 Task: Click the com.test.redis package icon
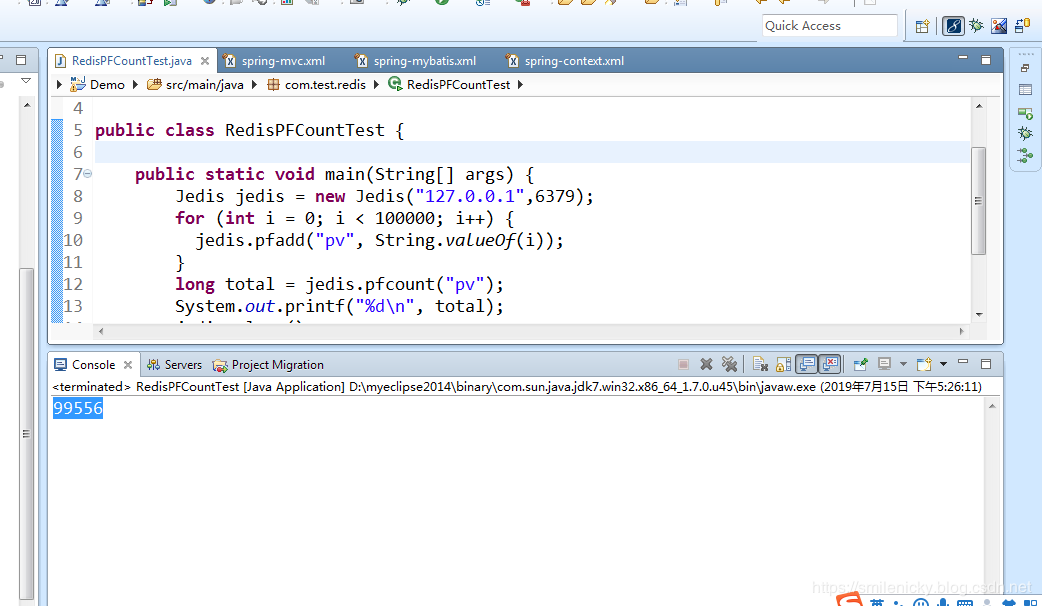[x=273, y=84]
